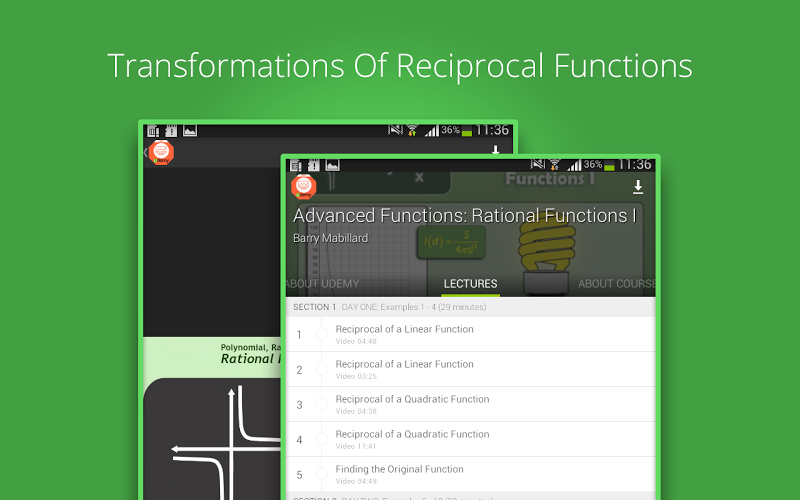Tap the instructor name Barry Mabillard

330,238
